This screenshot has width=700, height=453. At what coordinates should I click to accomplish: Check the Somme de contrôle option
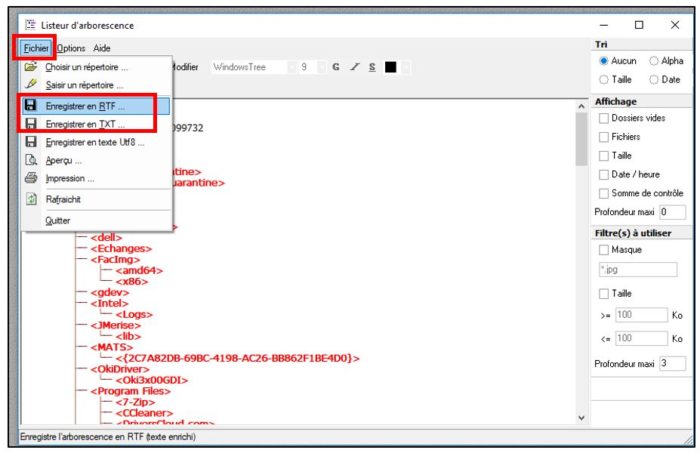pos(604,192)
